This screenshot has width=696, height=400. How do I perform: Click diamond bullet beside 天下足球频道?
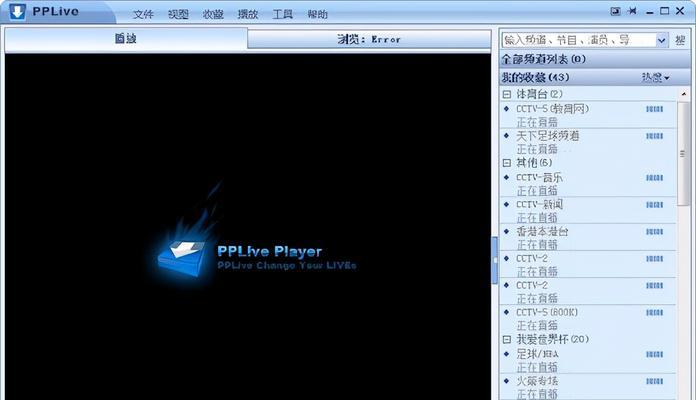pos(506,135)
